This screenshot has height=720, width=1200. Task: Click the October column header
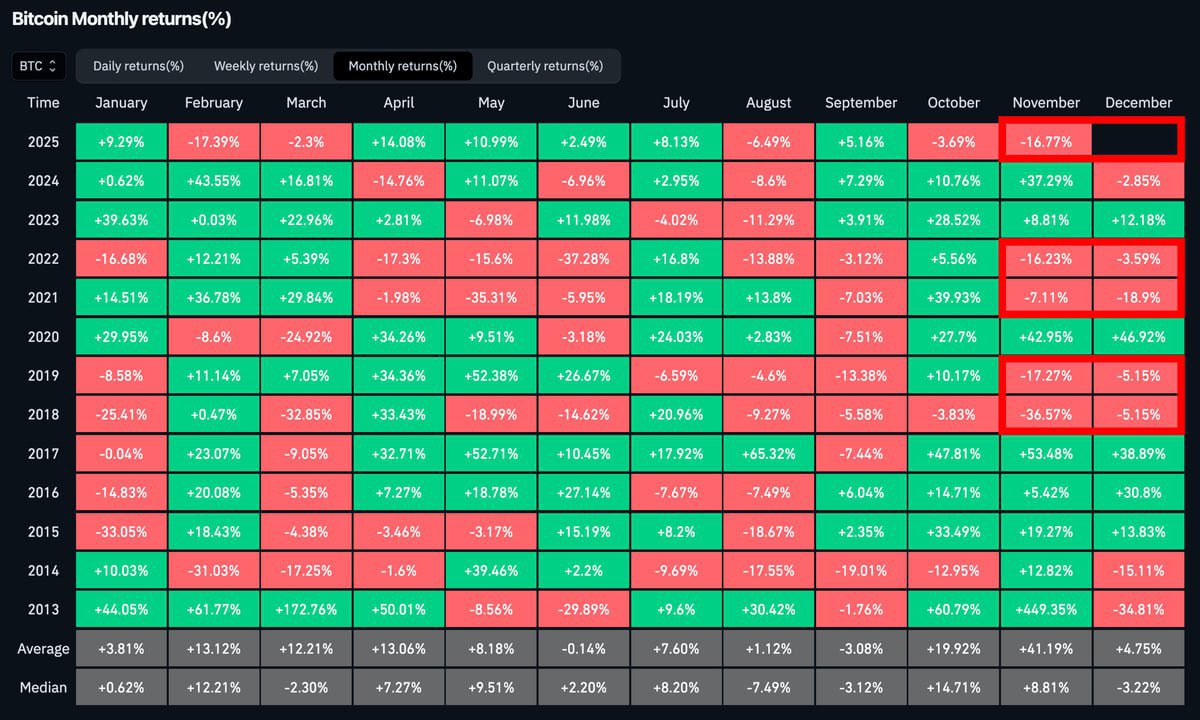pyautogui.click(x=954, y=102)
